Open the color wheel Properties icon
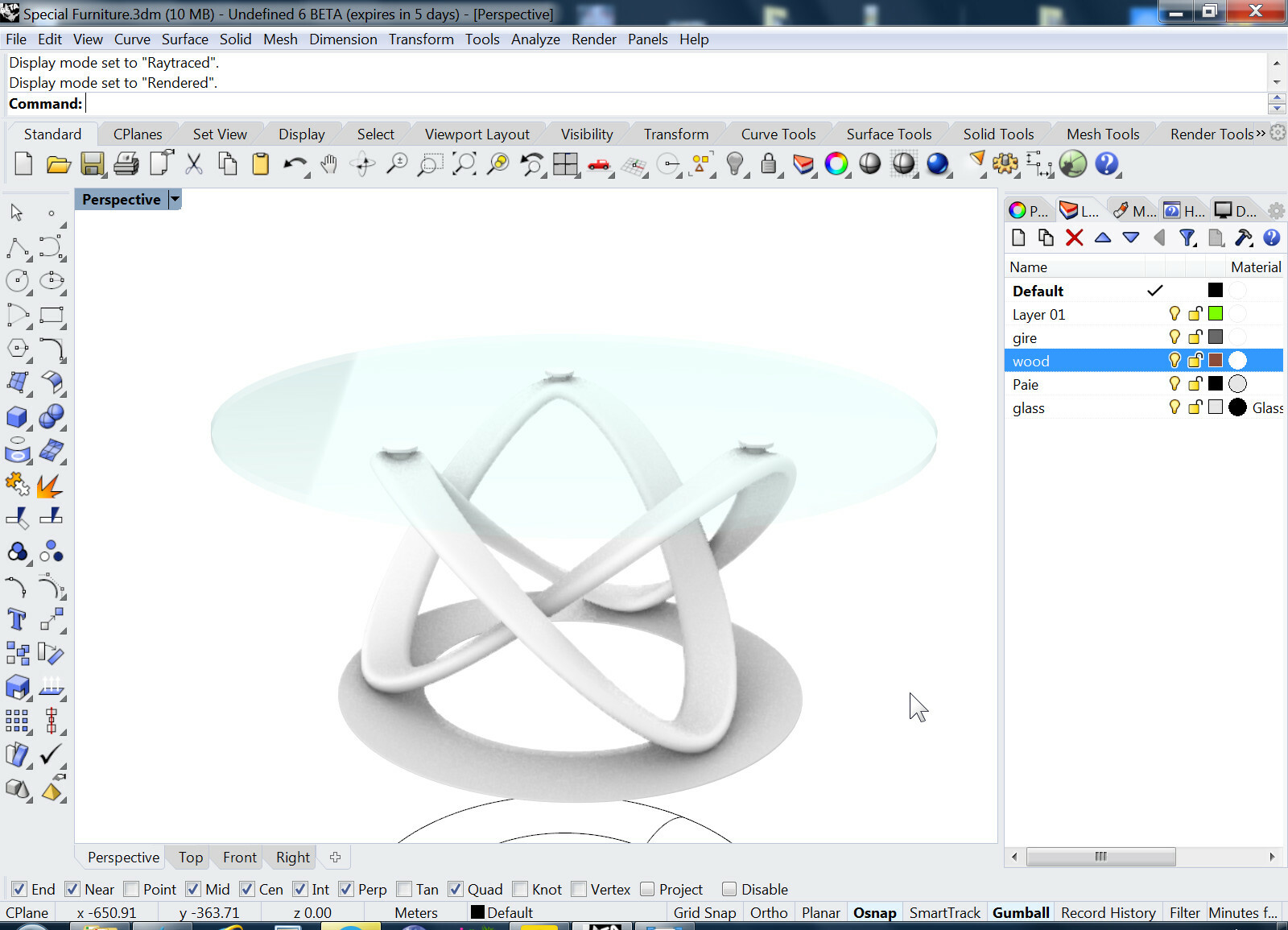This screenshot has width=1288, height=930. [x=836, y=164]
